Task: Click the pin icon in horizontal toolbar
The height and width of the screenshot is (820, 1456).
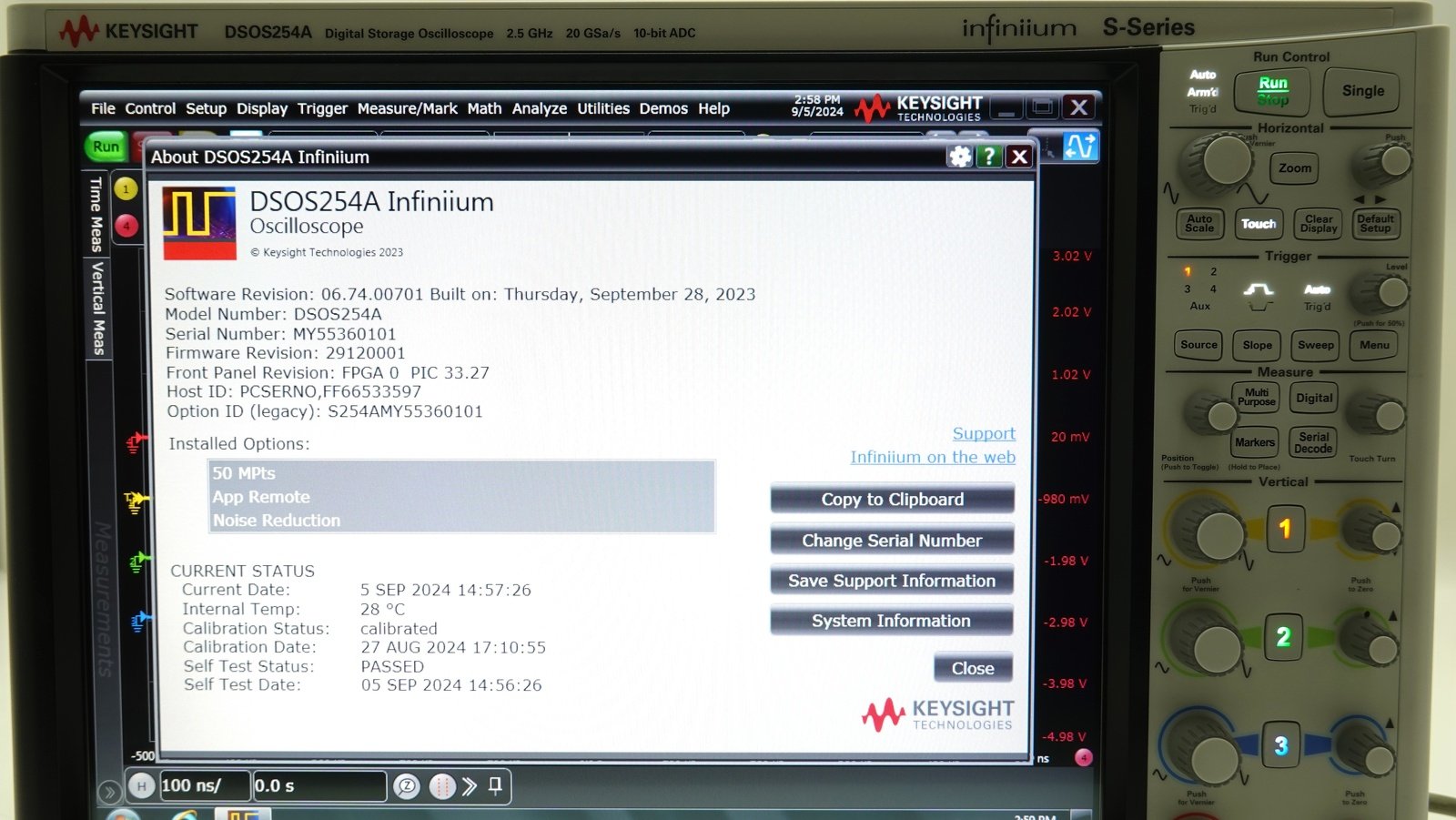Action: click(495, 785)
